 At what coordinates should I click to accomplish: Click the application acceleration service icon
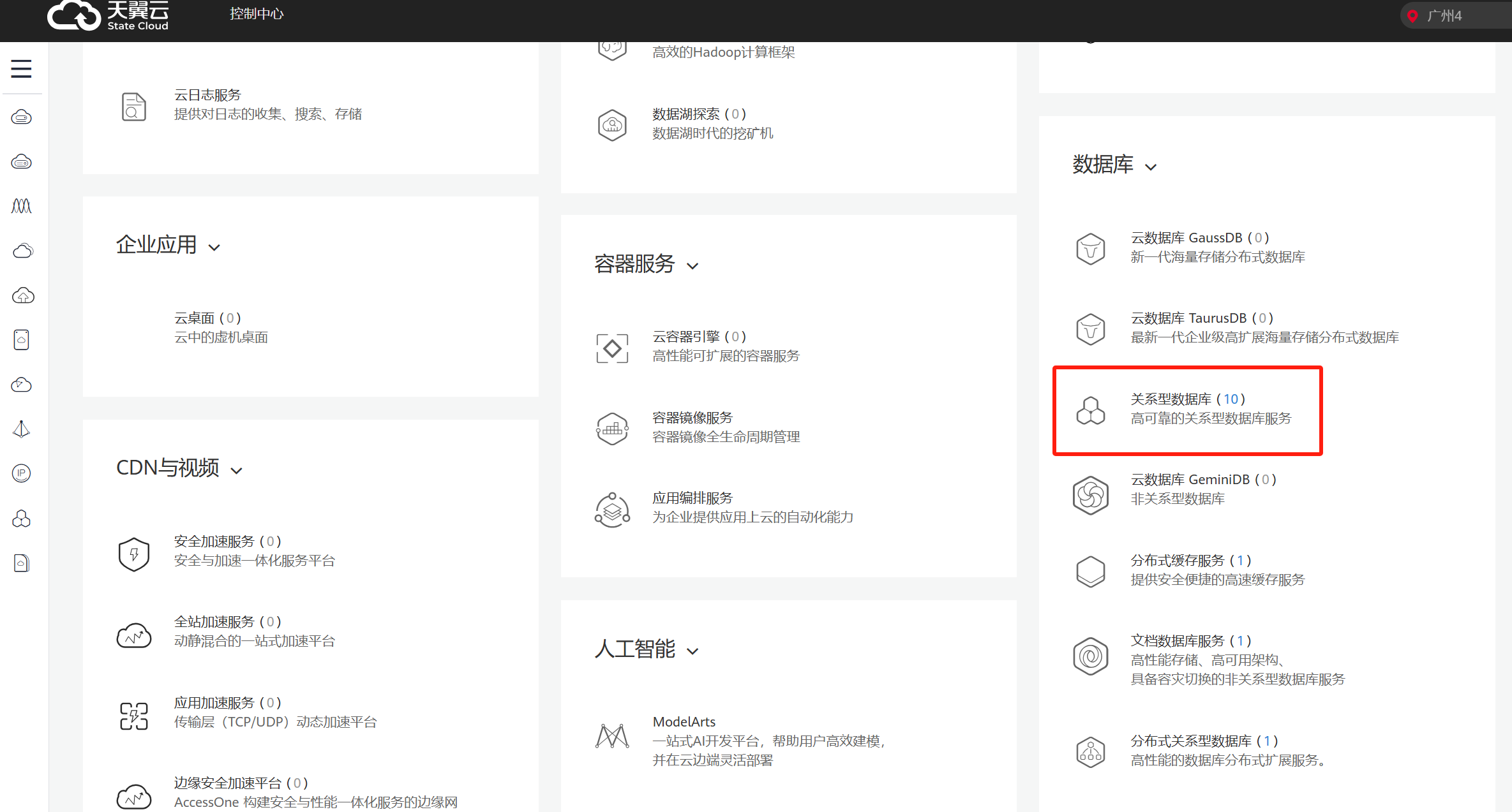pos(133,716)
